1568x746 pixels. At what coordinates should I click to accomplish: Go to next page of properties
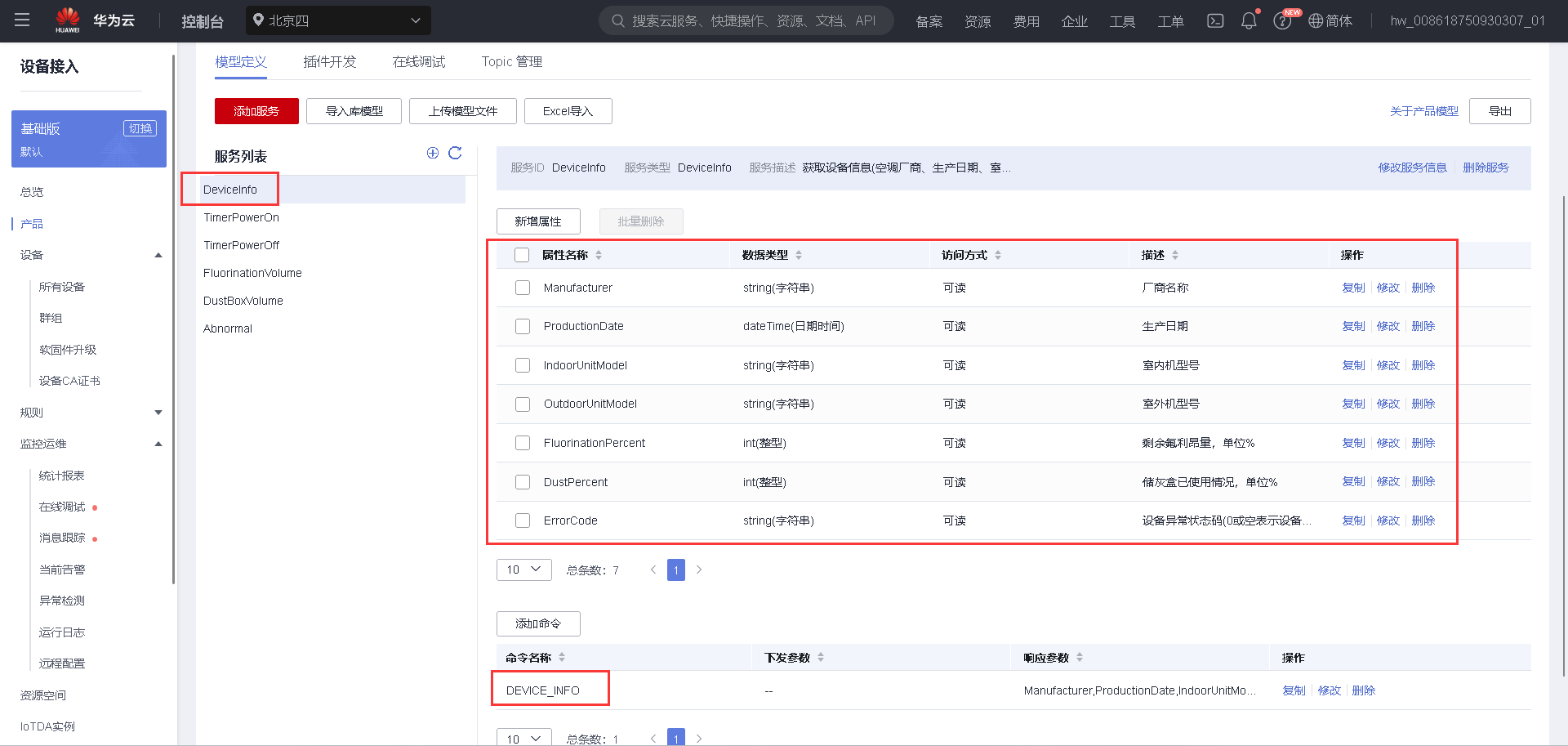tap(699, 570)
